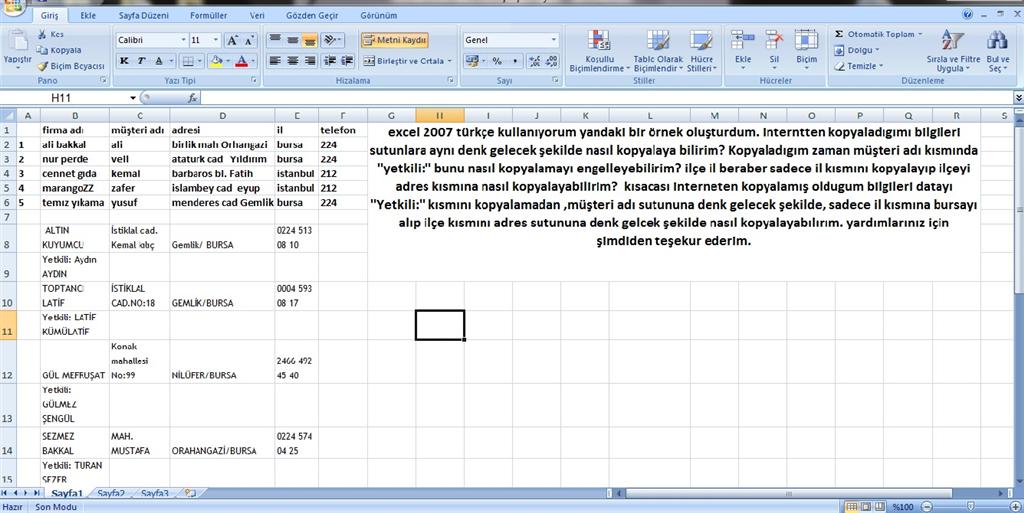Open Sırala ve Filtre Uygula

(953, 51)
